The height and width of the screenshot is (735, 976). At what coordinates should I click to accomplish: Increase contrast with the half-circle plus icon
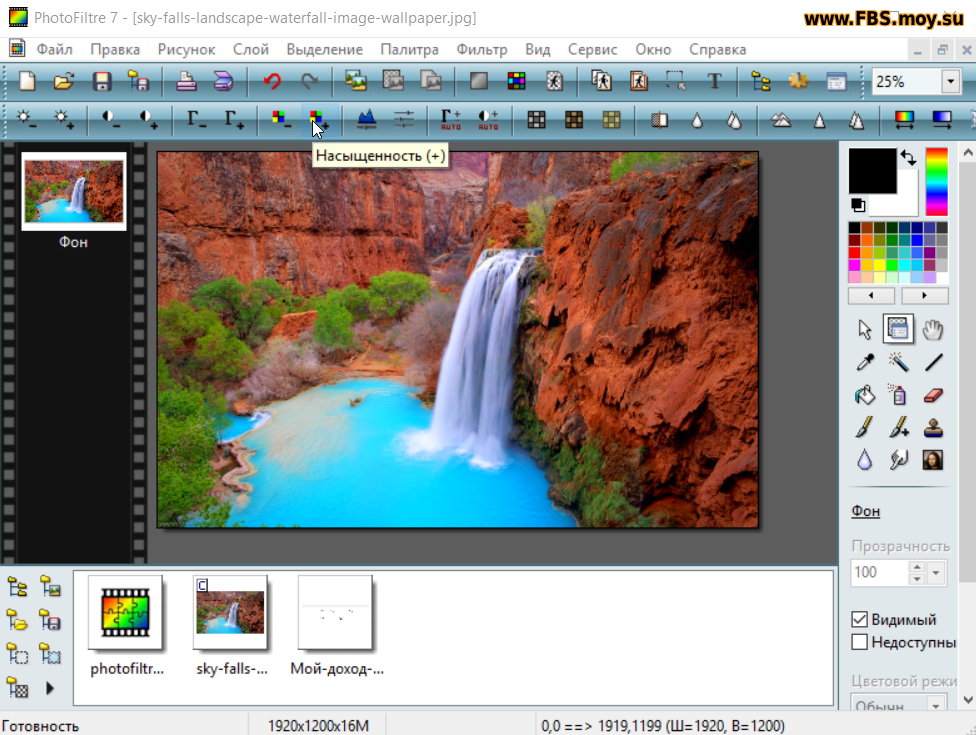click(148, 118)
